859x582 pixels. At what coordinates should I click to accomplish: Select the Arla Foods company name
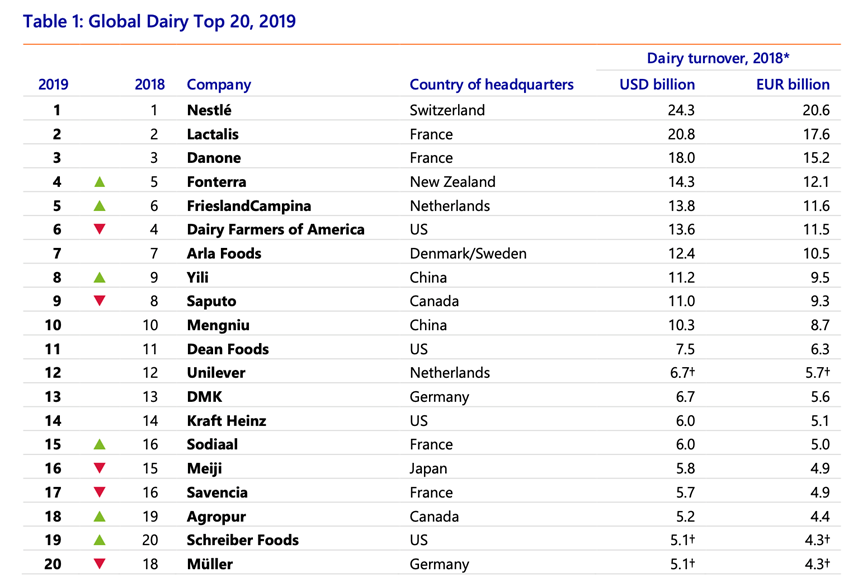coord(223,253)
